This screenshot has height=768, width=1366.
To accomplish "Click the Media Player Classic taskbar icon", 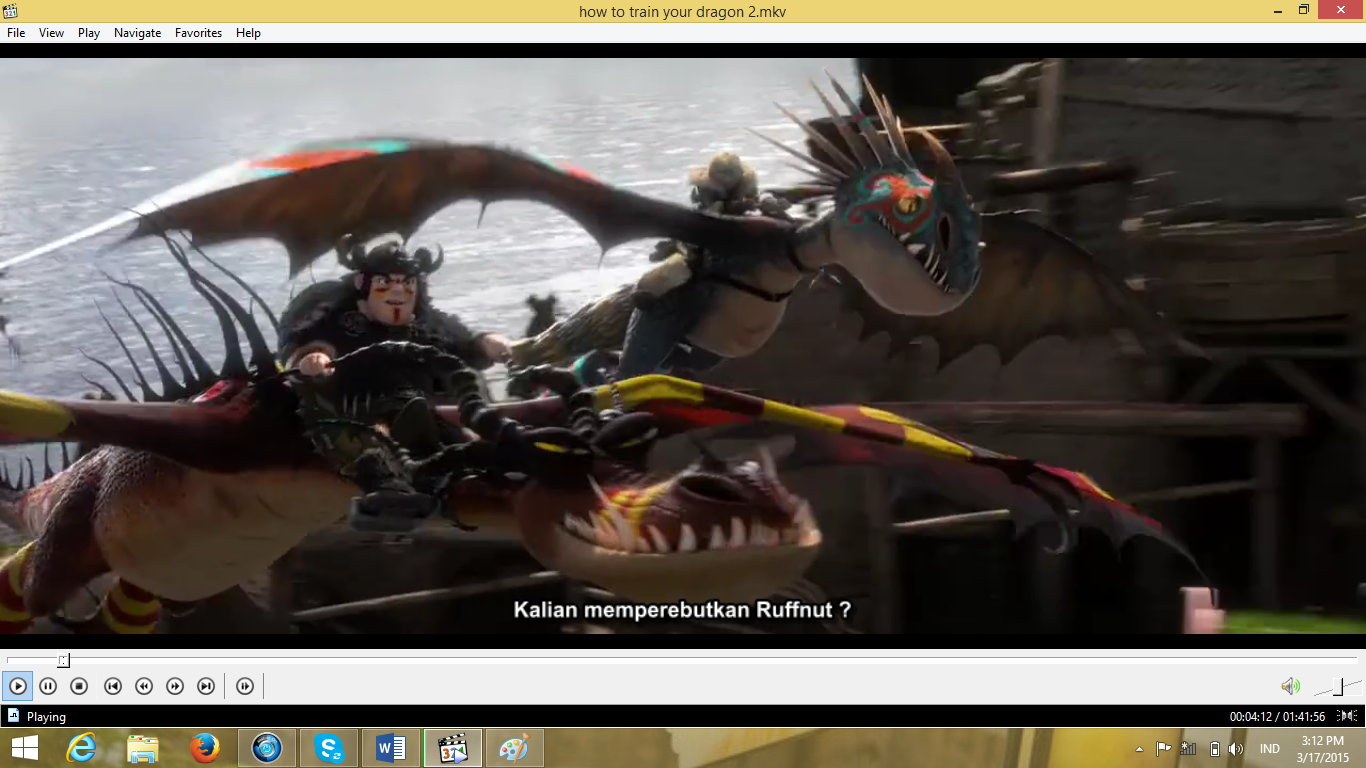I will point(453,748).
